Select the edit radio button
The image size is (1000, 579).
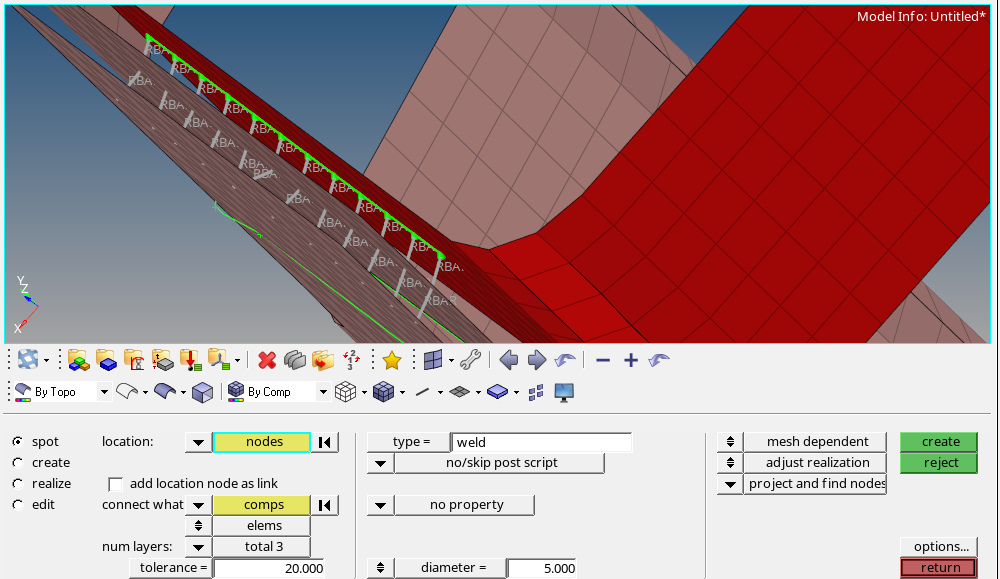[x=17, y=504]
